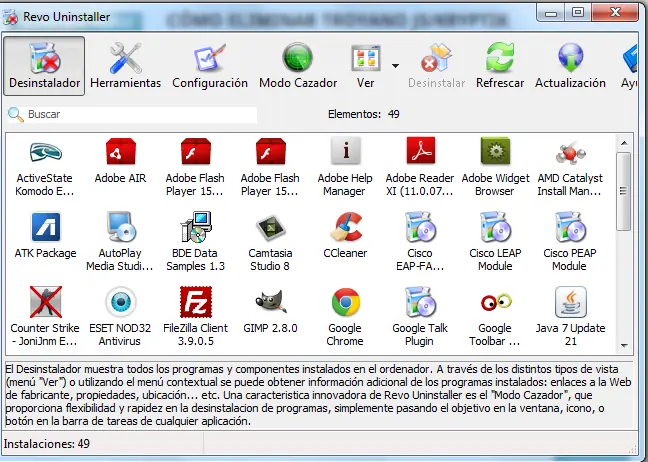Select Google Talk Plugin icon
The image size is (648, 462).
(420, 302)
